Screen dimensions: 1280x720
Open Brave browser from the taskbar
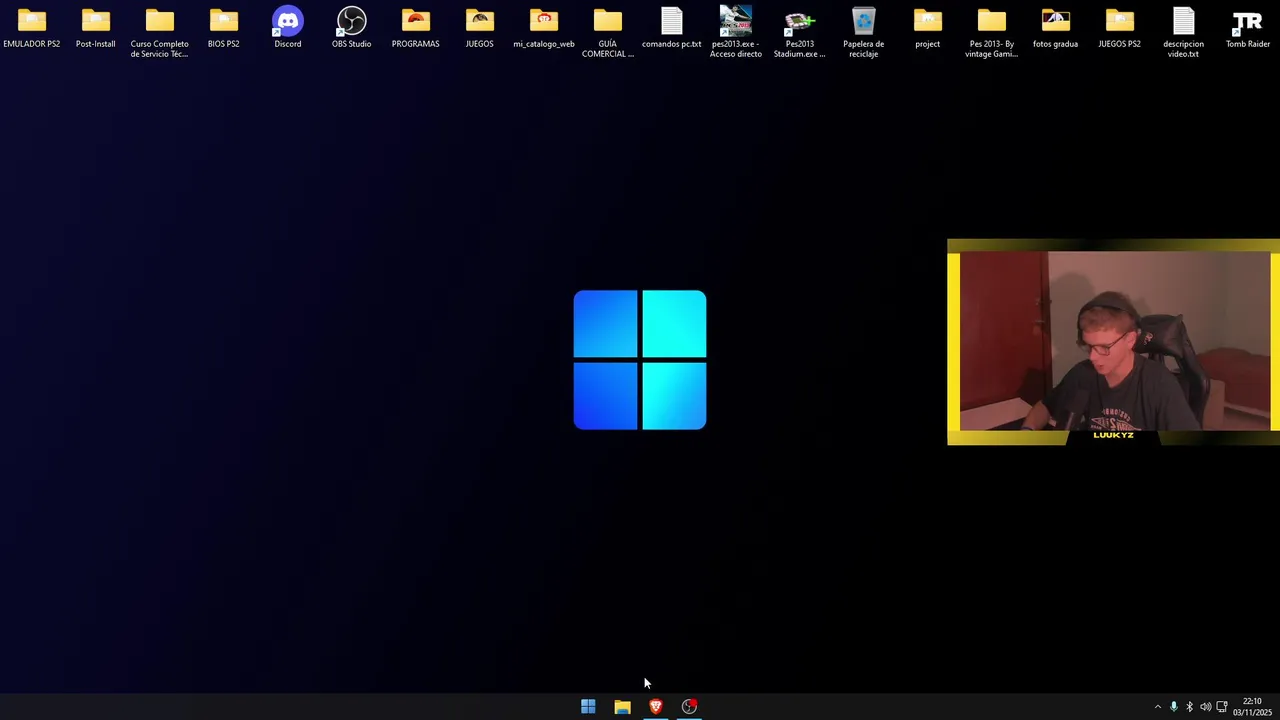coord(656,707)
